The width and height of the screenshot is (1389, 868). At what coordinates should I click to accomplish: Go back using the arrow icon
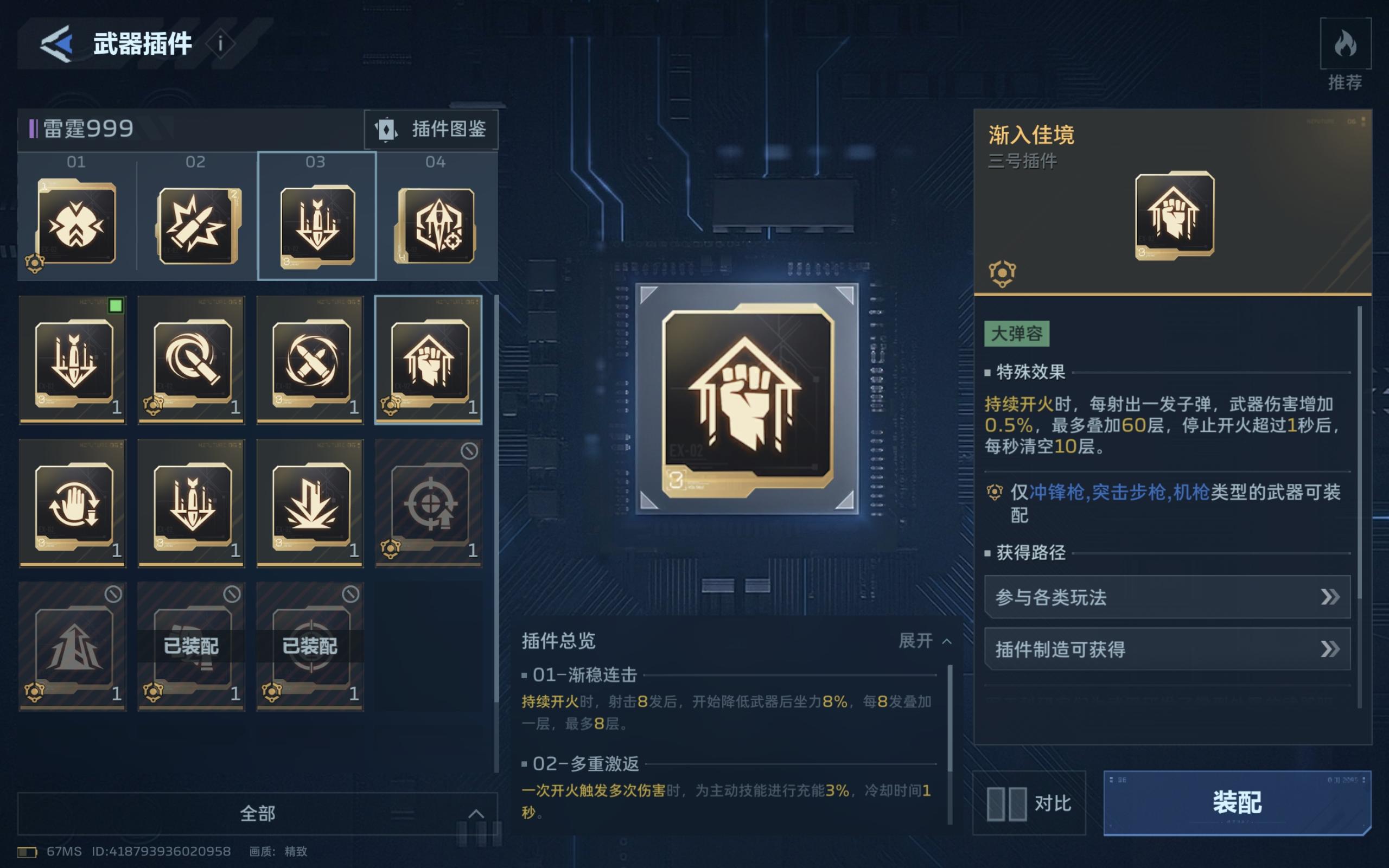tap(57, 43)
